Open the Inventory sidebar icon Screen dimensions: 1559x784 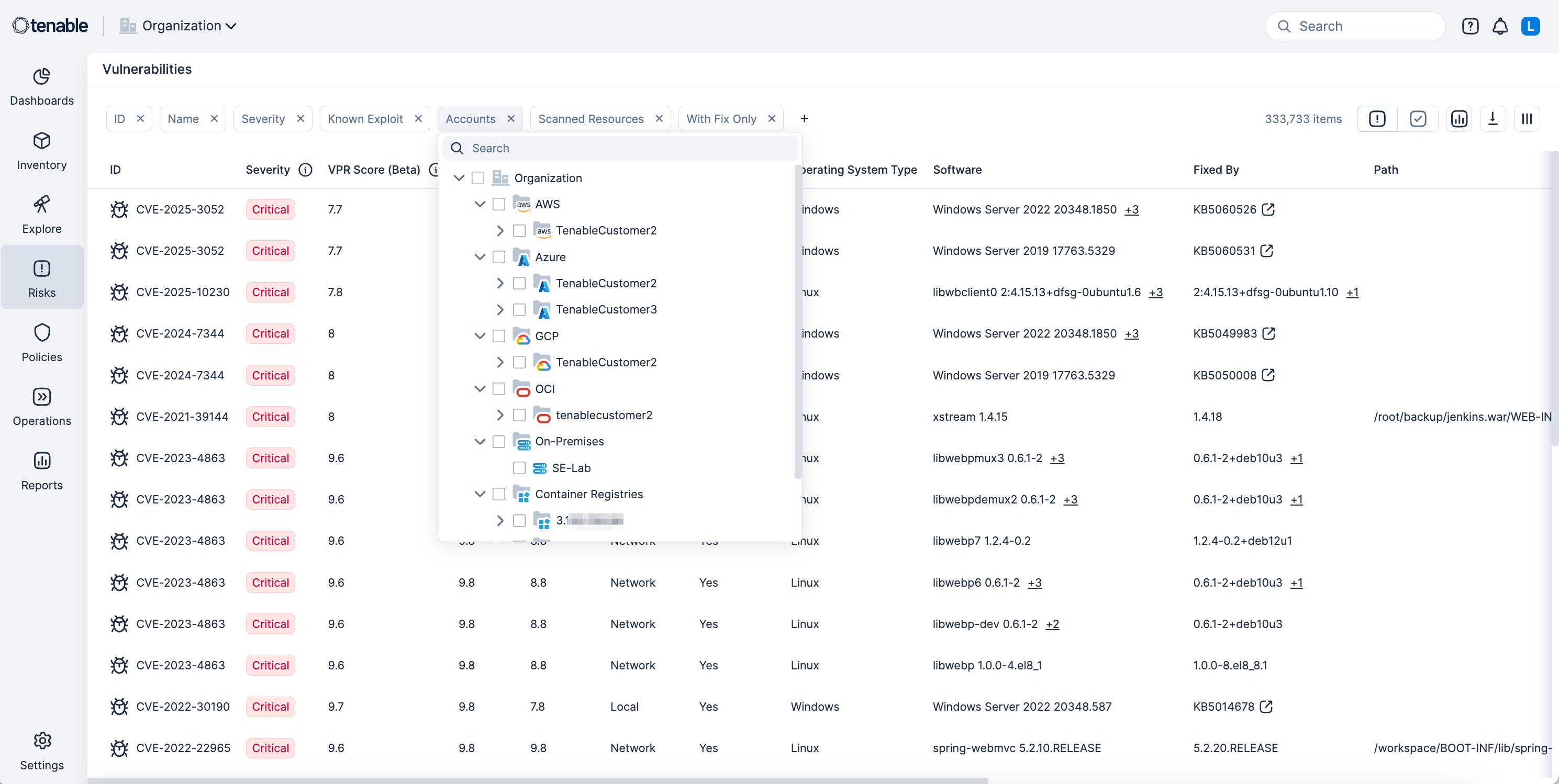tap(42, 151)
